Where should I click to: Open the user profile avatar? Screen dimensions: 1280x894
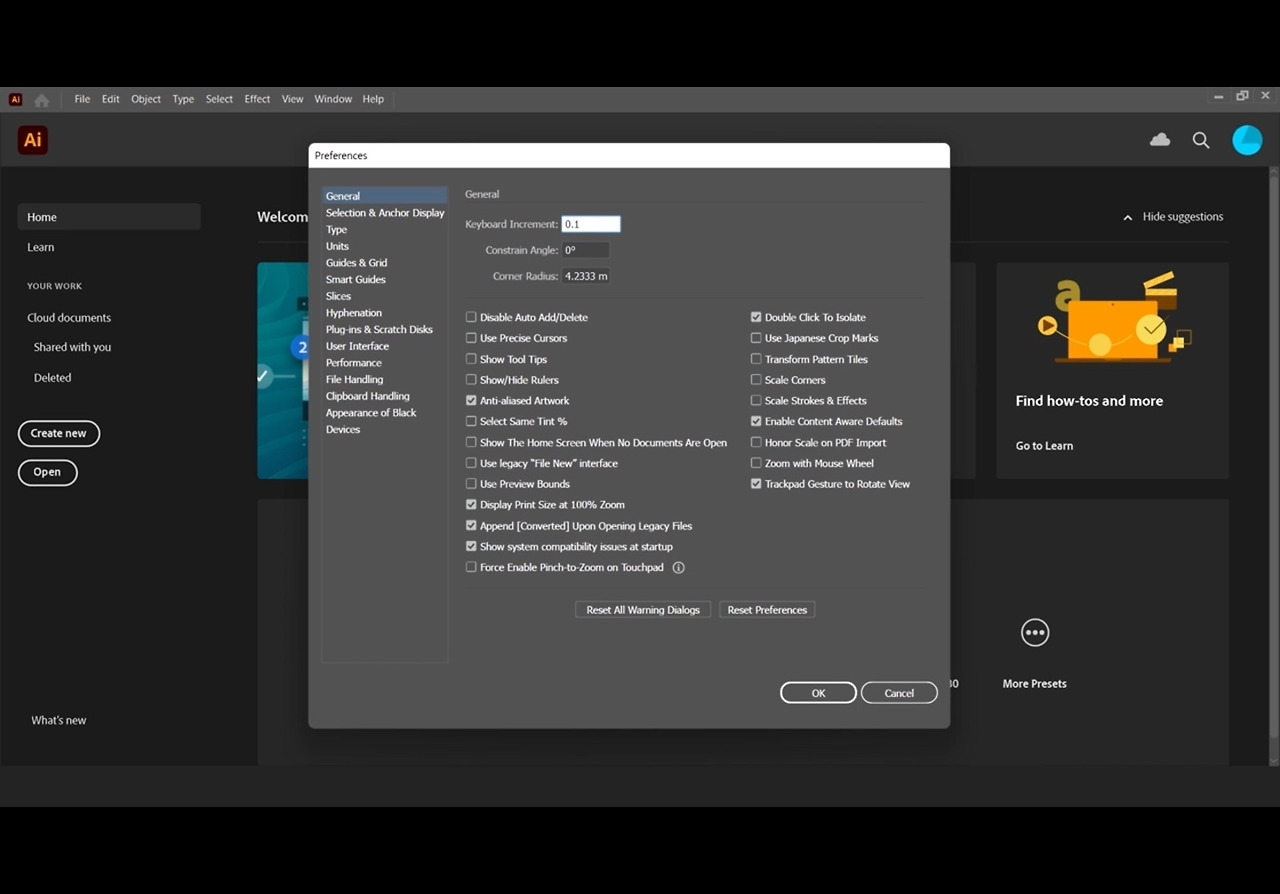point(1247,140)
